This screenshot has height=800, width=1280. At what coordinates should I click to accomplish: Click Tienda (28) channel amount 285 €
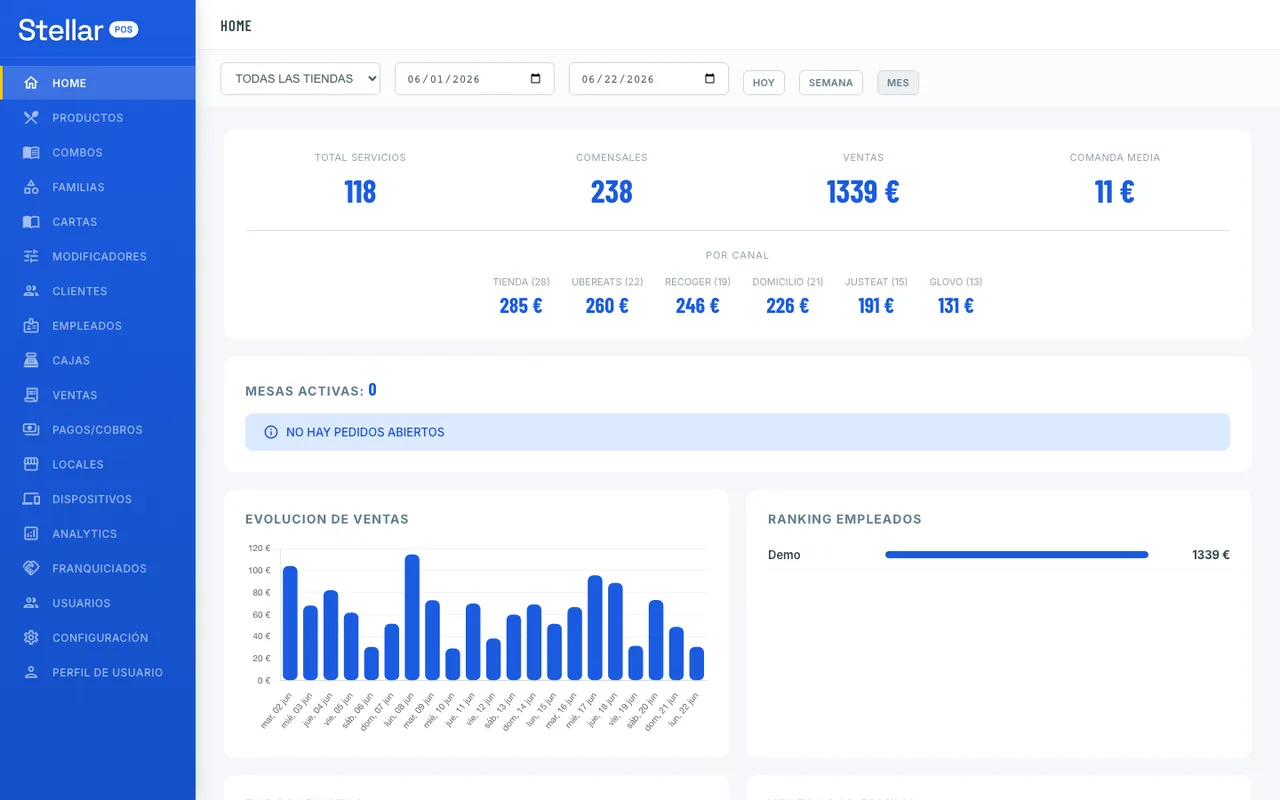[521, 306]
